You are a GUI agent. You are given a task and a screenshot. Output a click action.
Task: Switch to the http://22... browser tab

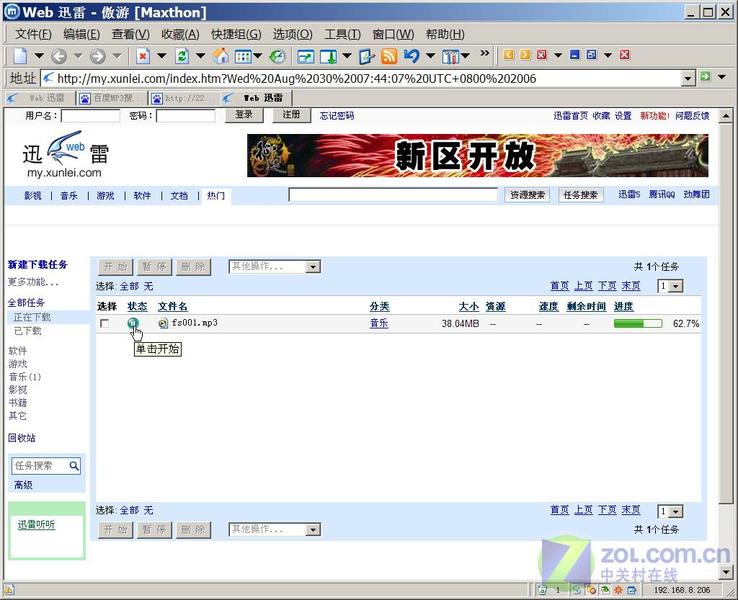185,98
